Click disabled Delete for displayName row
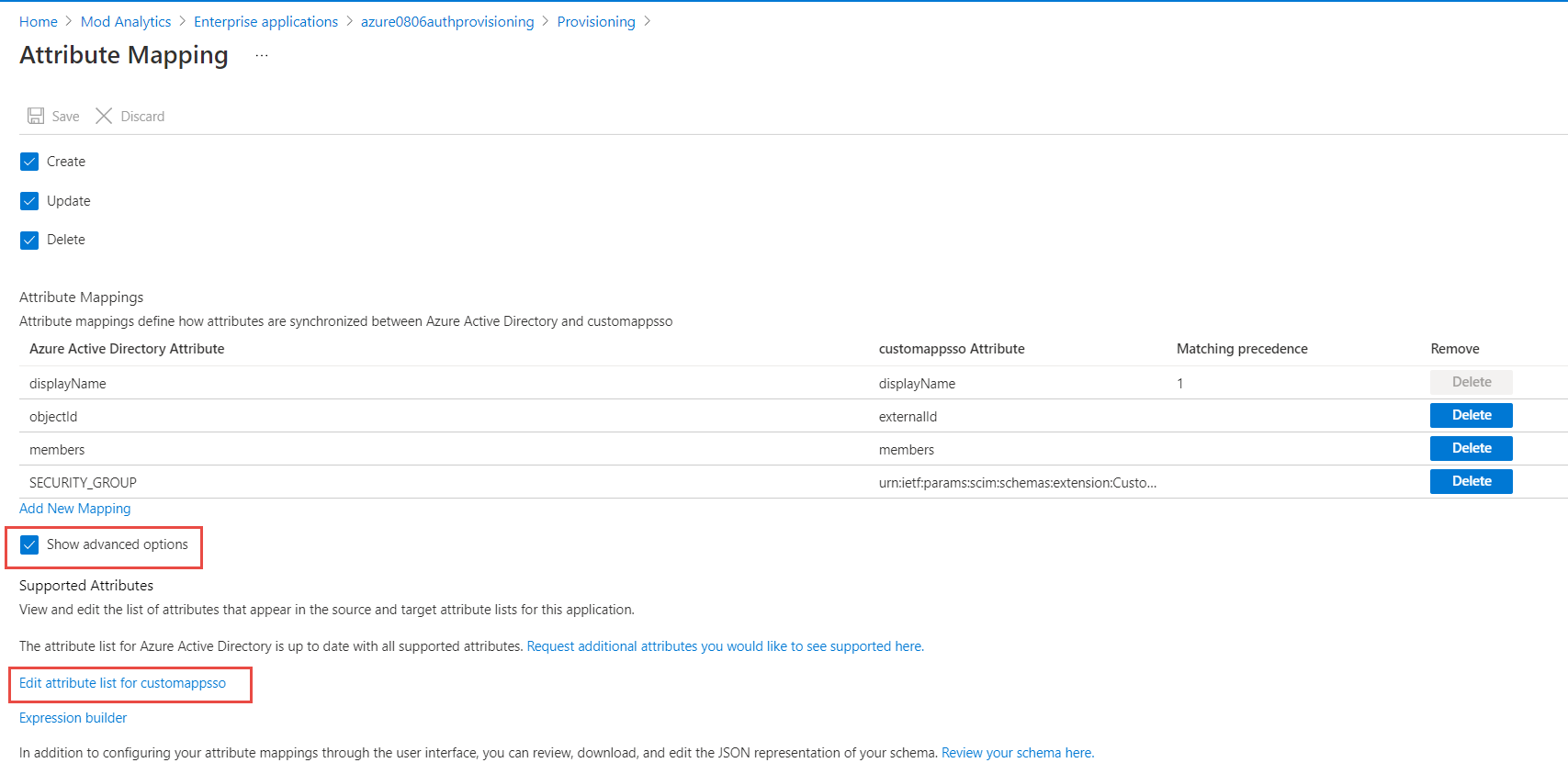 [x=1471, y=382]
